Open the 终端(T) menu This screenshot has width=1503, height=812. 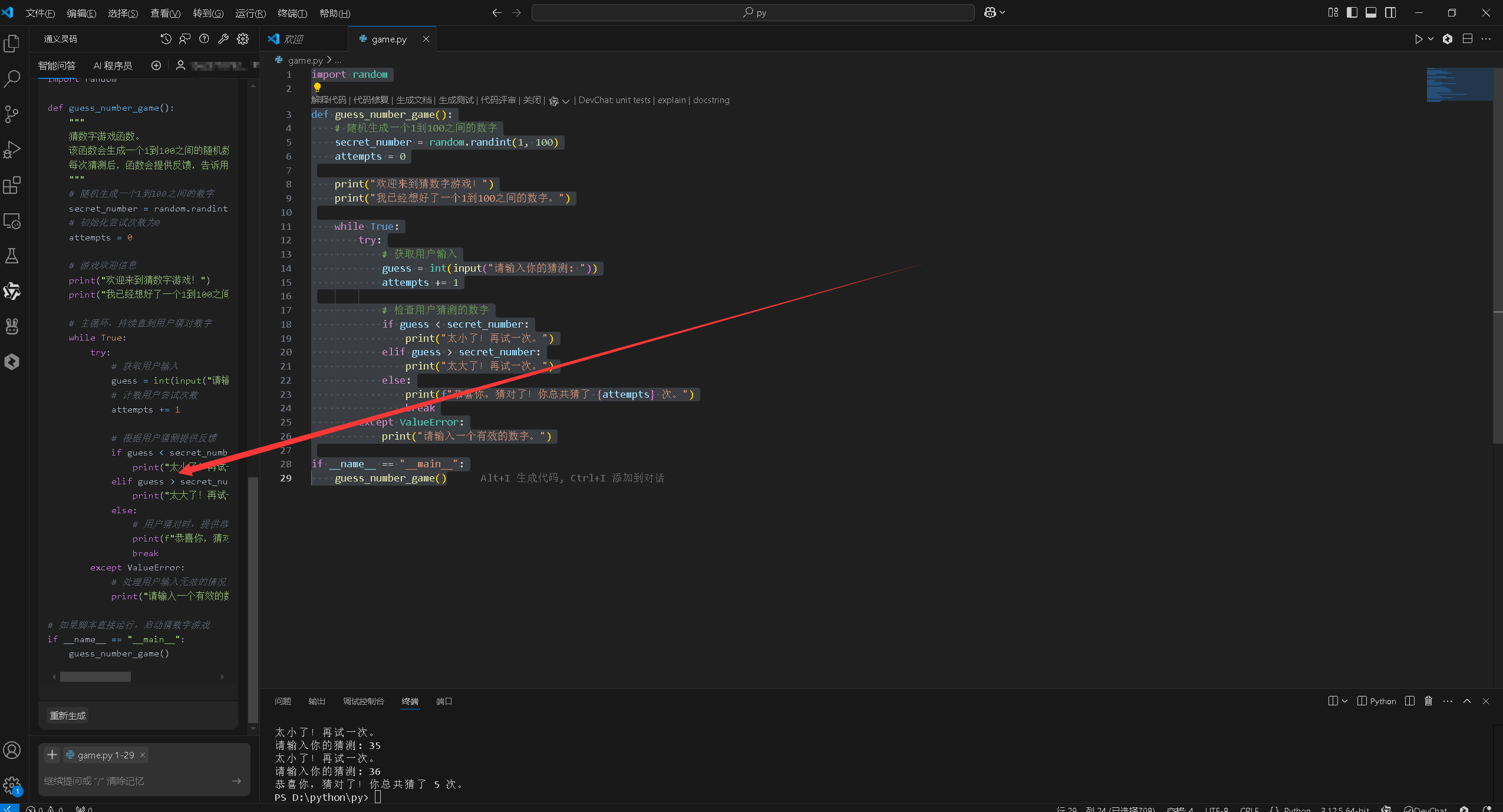tap(292, 13)
